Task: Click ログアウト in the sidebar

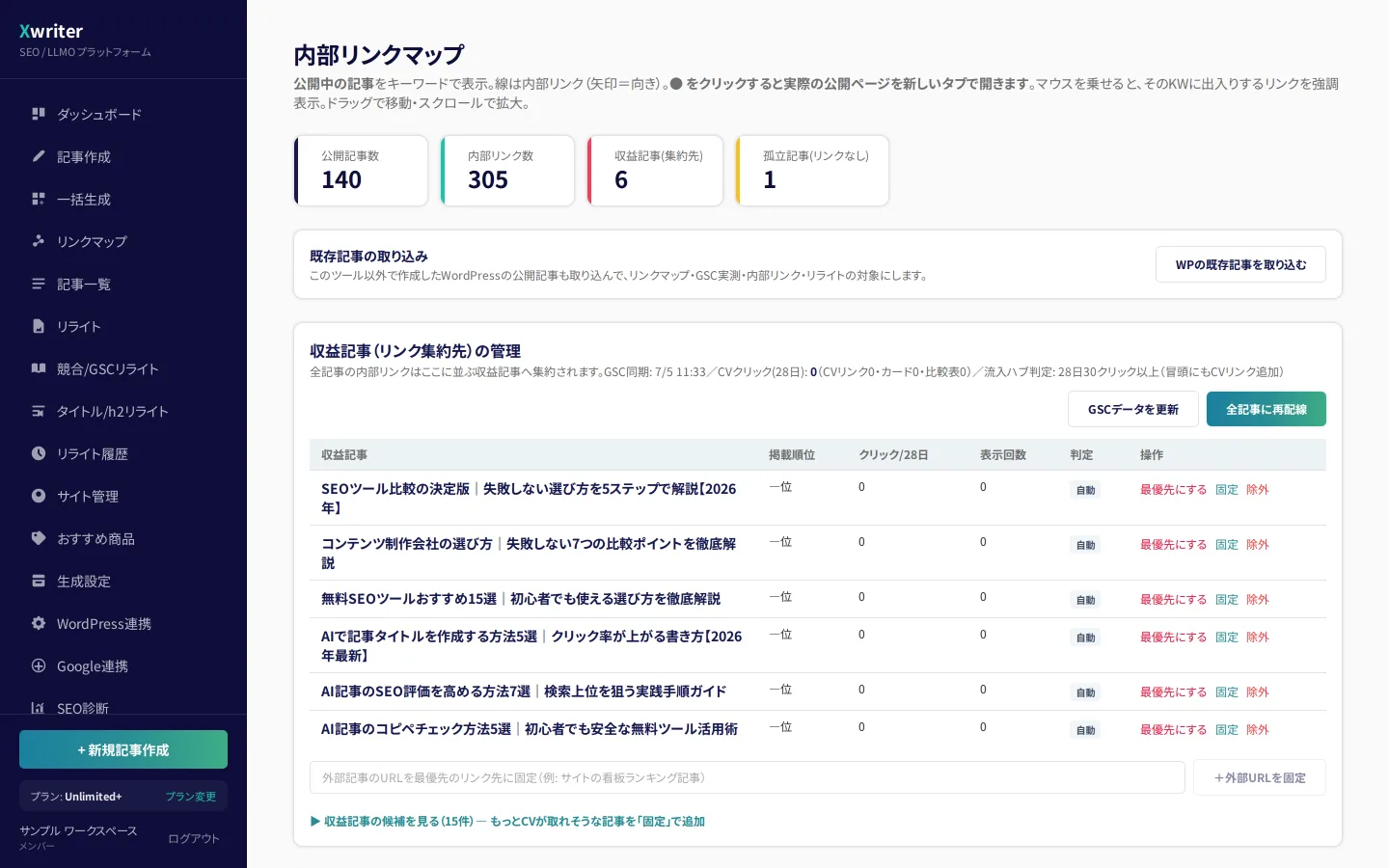Action: [x=194, y=838]
